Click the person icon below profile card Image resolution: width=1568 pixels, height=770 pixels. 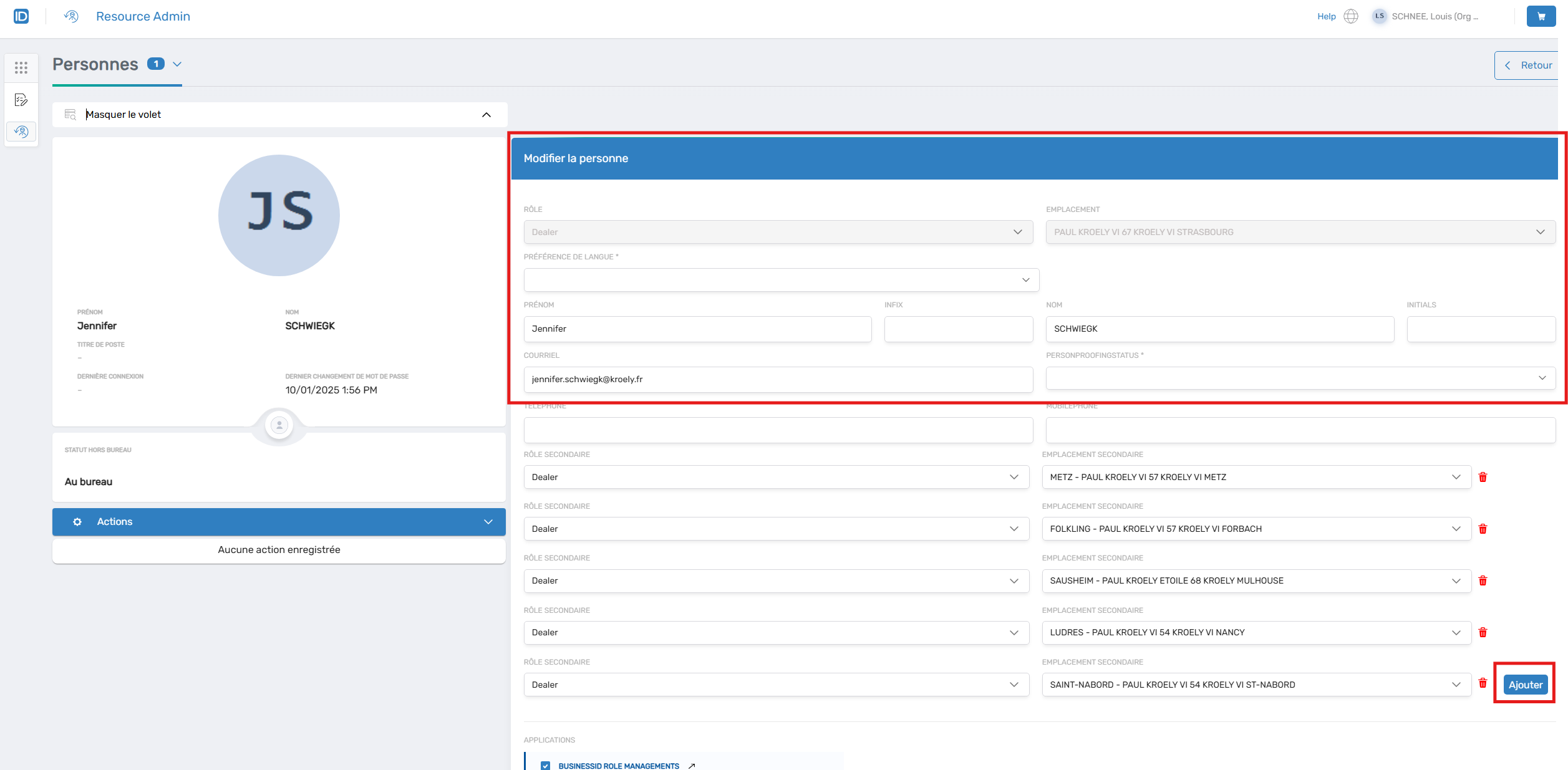click(x=279, y=425)
